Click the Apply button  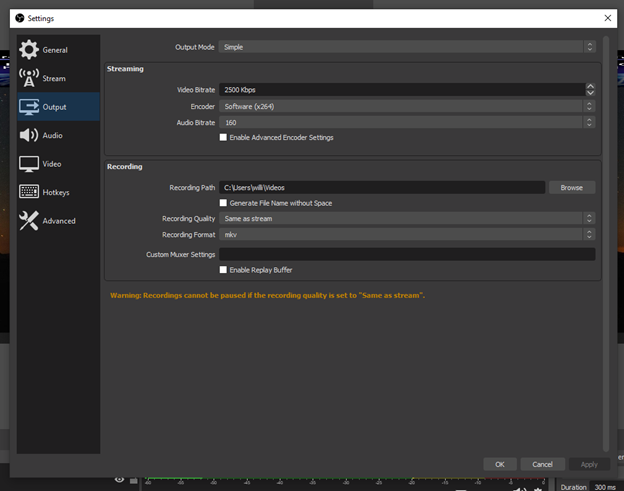click(x=589, y=464)
